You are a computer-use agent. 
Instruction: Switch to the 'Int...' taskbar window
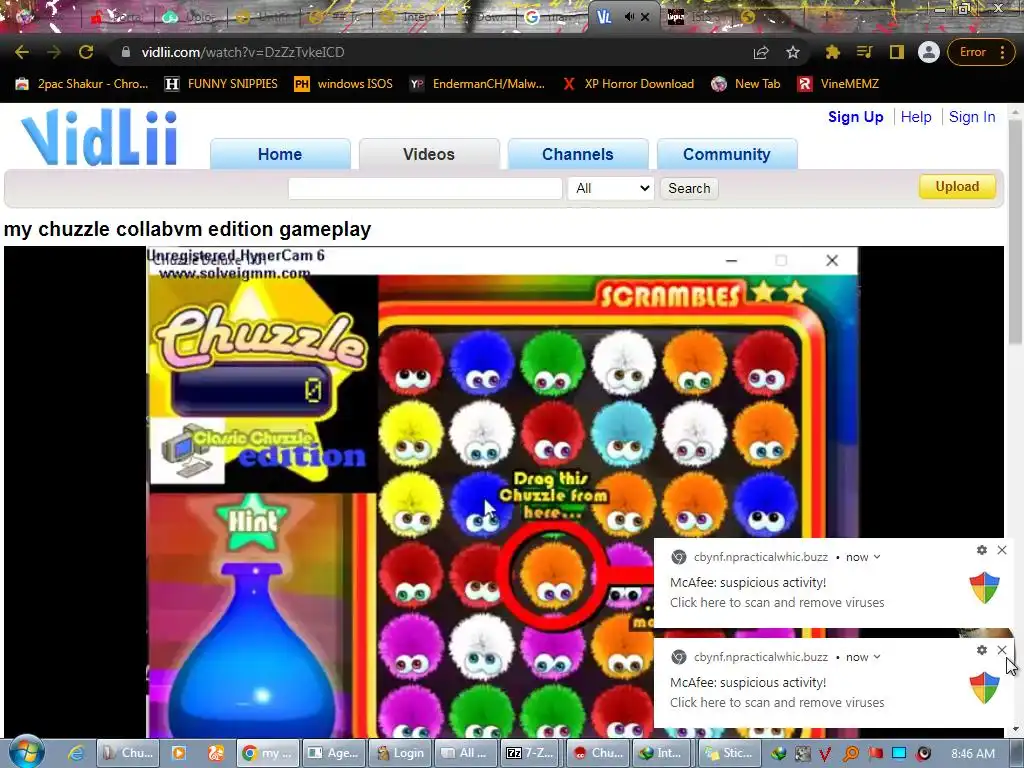pyautogui.click(x=665, y=753)
